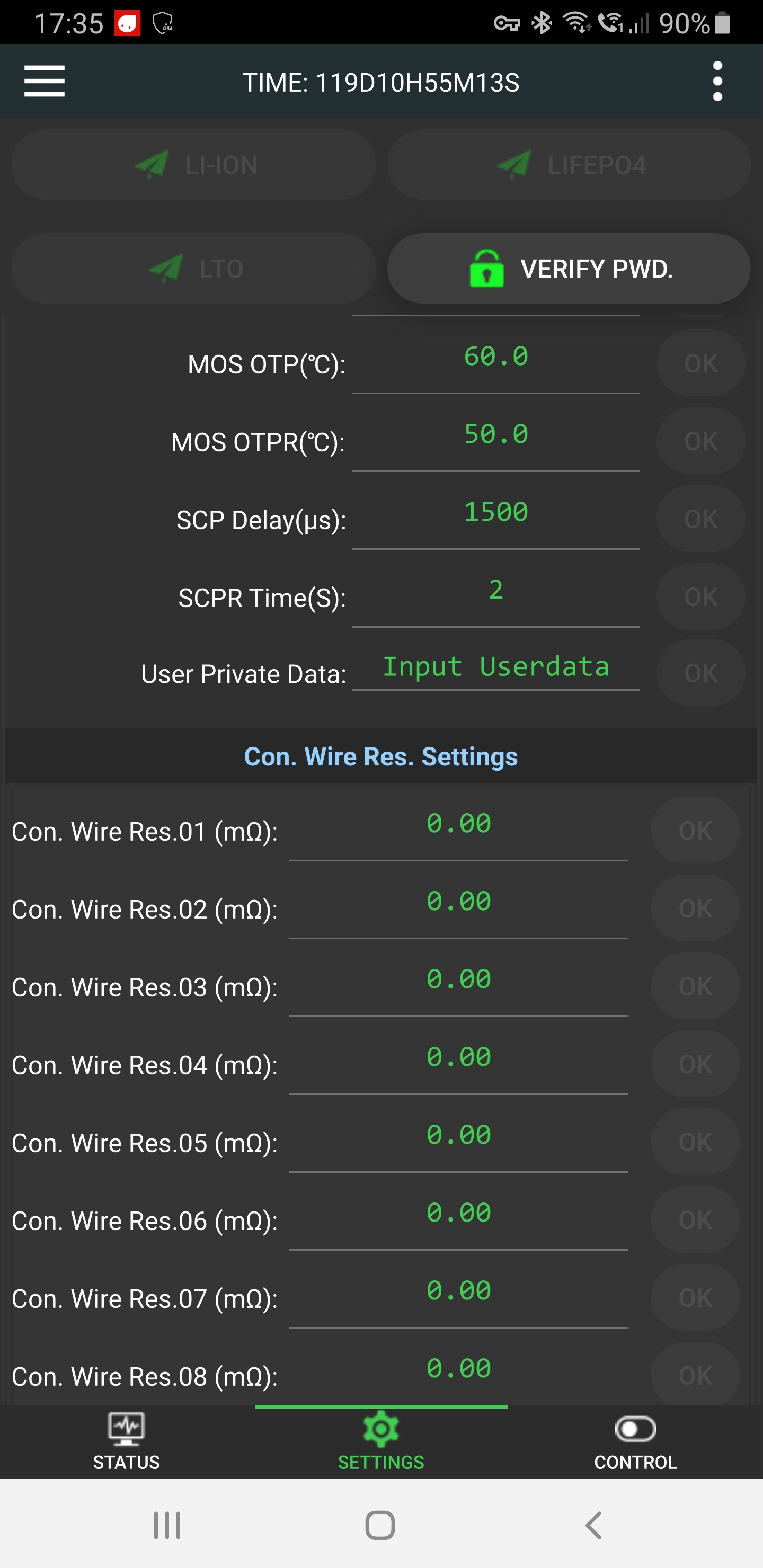Edit Con. Wire Res.01 value field

[458, 824]
